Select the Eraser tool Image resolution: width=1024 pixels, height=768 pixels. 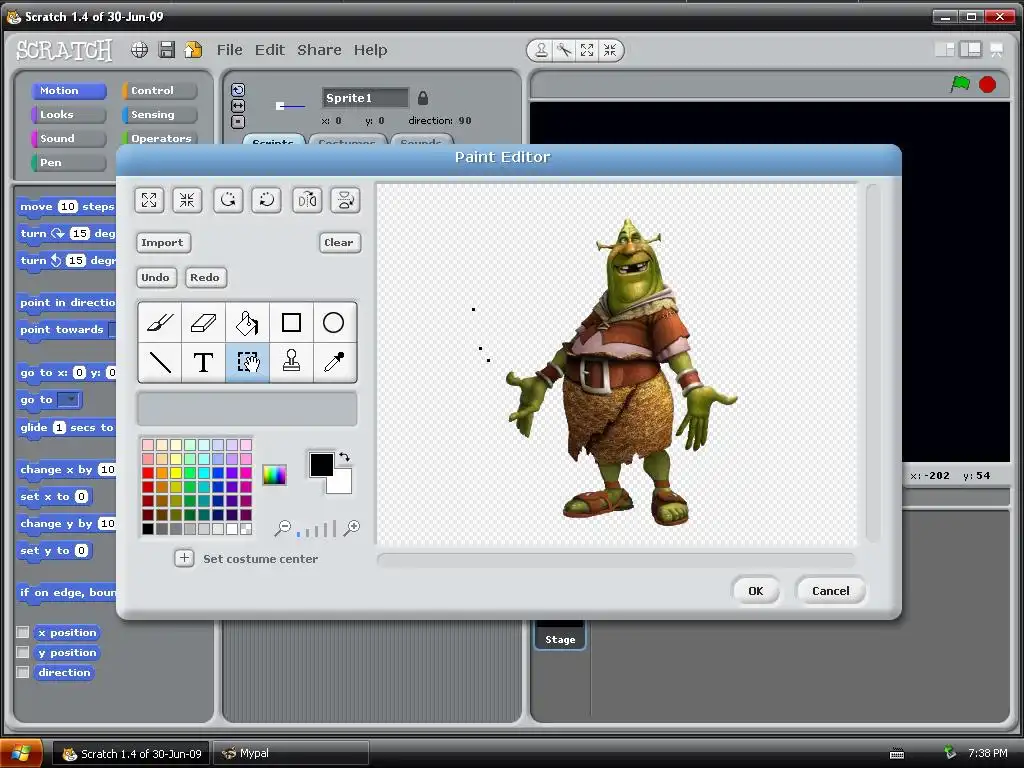[203, 323]
